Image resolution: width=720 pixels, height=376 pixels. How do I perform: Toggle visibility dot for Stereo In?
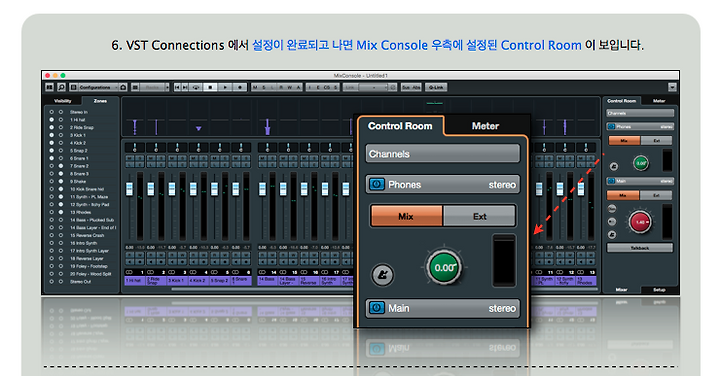tap(51, 112)
